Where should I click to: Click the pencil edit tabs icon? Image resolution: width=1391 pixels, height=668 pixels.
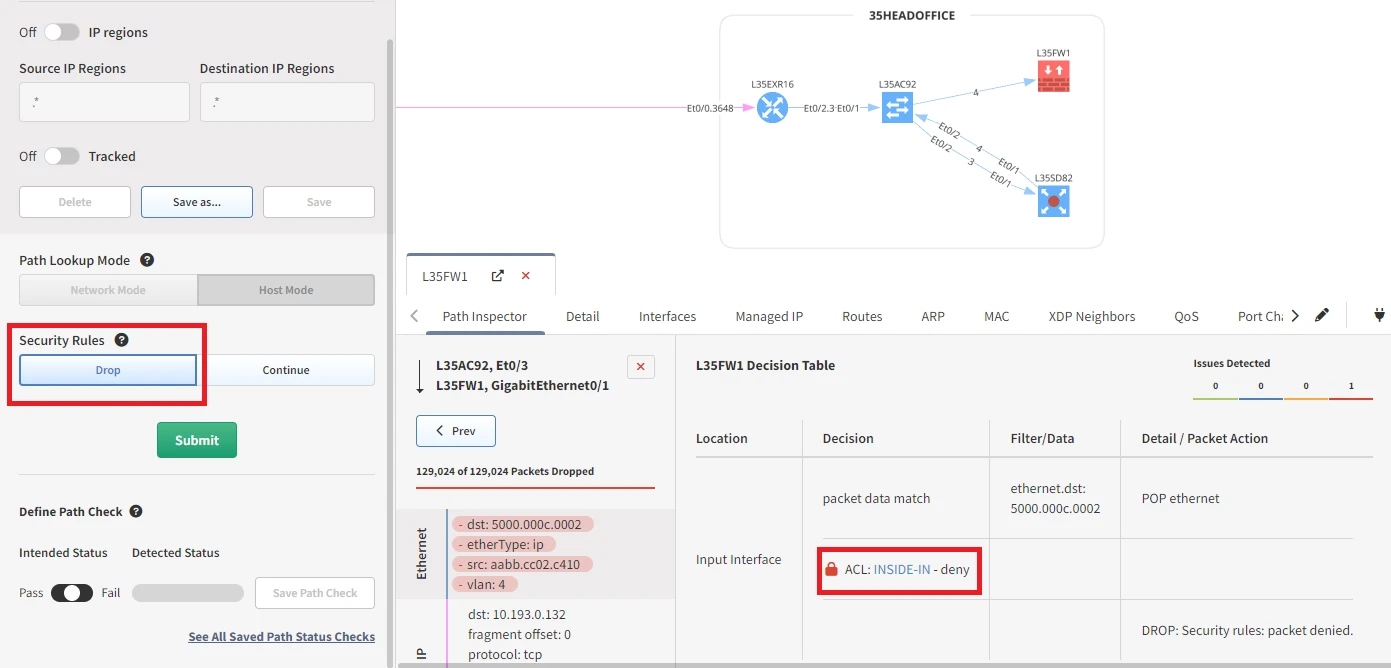click(1322, 316)
